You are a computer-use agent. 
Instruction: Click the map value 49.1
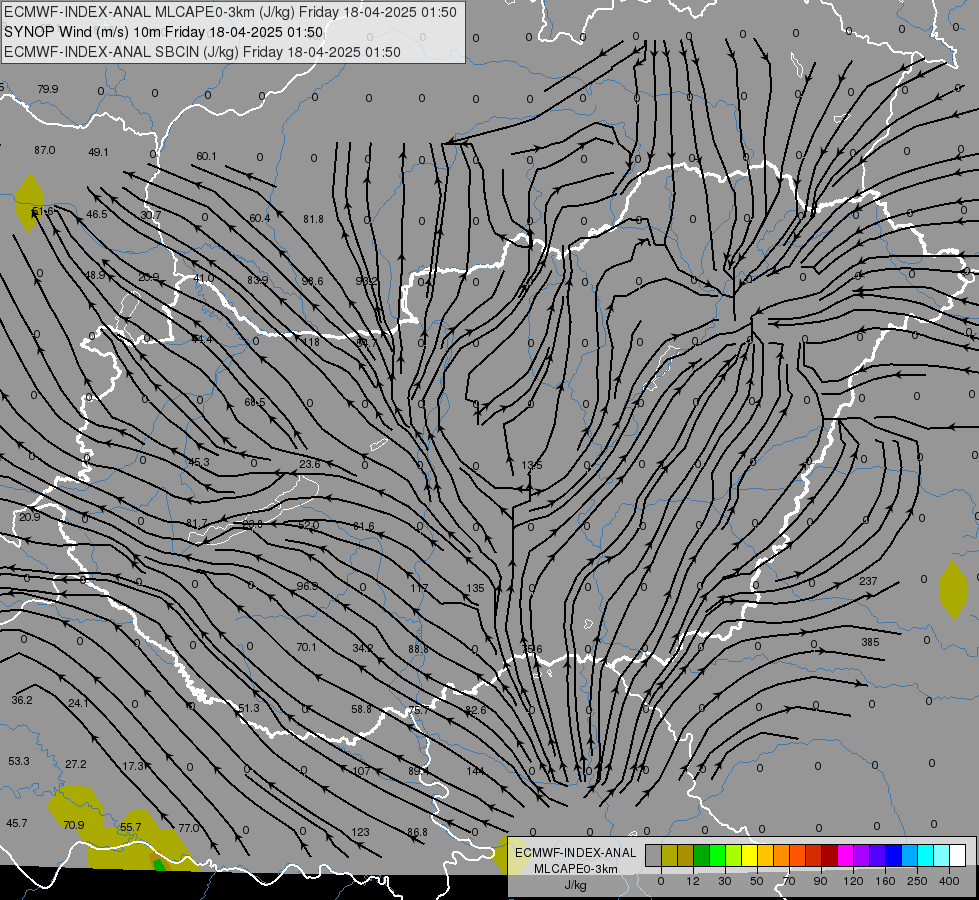click(x=98, y=152)
